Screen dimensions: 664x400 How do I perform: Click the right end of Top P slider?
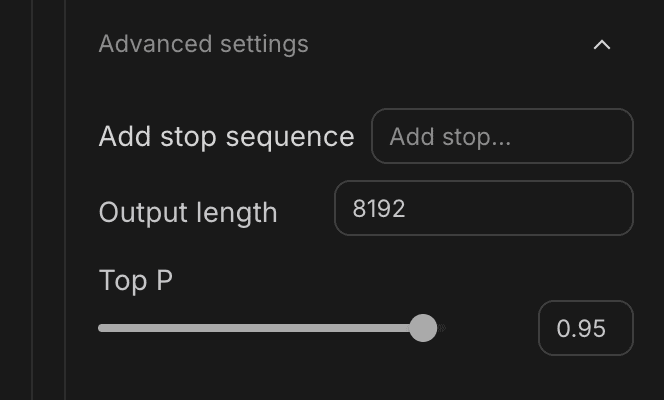pos(441,327)
